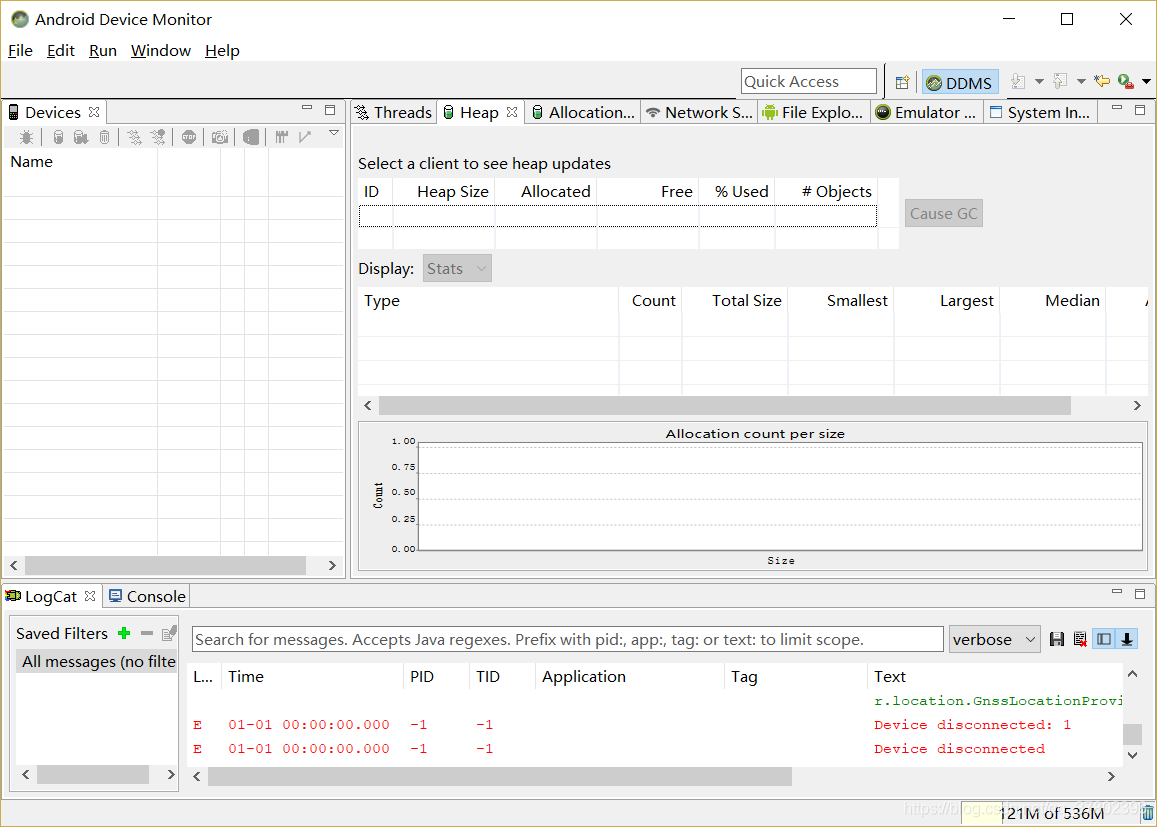Click the Run external tools icon
The image size is (1157, 827).
[x=1125, y=81]
